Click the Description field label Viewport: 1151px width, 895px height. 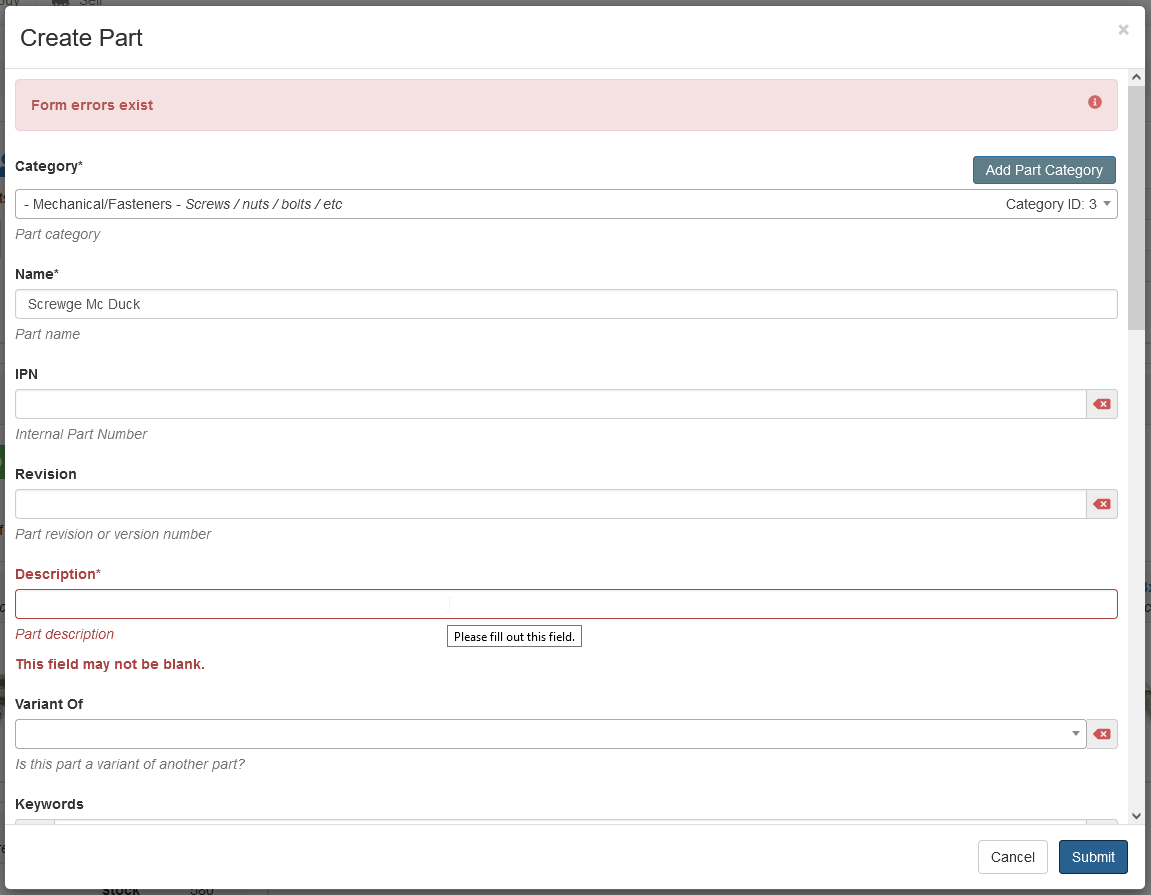pyautogui.click(x=58, y=574)
